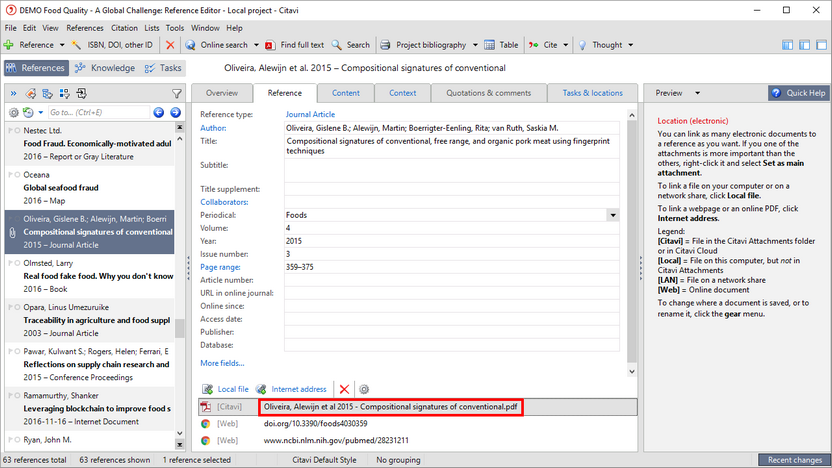Click the Recent changes button in the status bar

pos(794,460)
